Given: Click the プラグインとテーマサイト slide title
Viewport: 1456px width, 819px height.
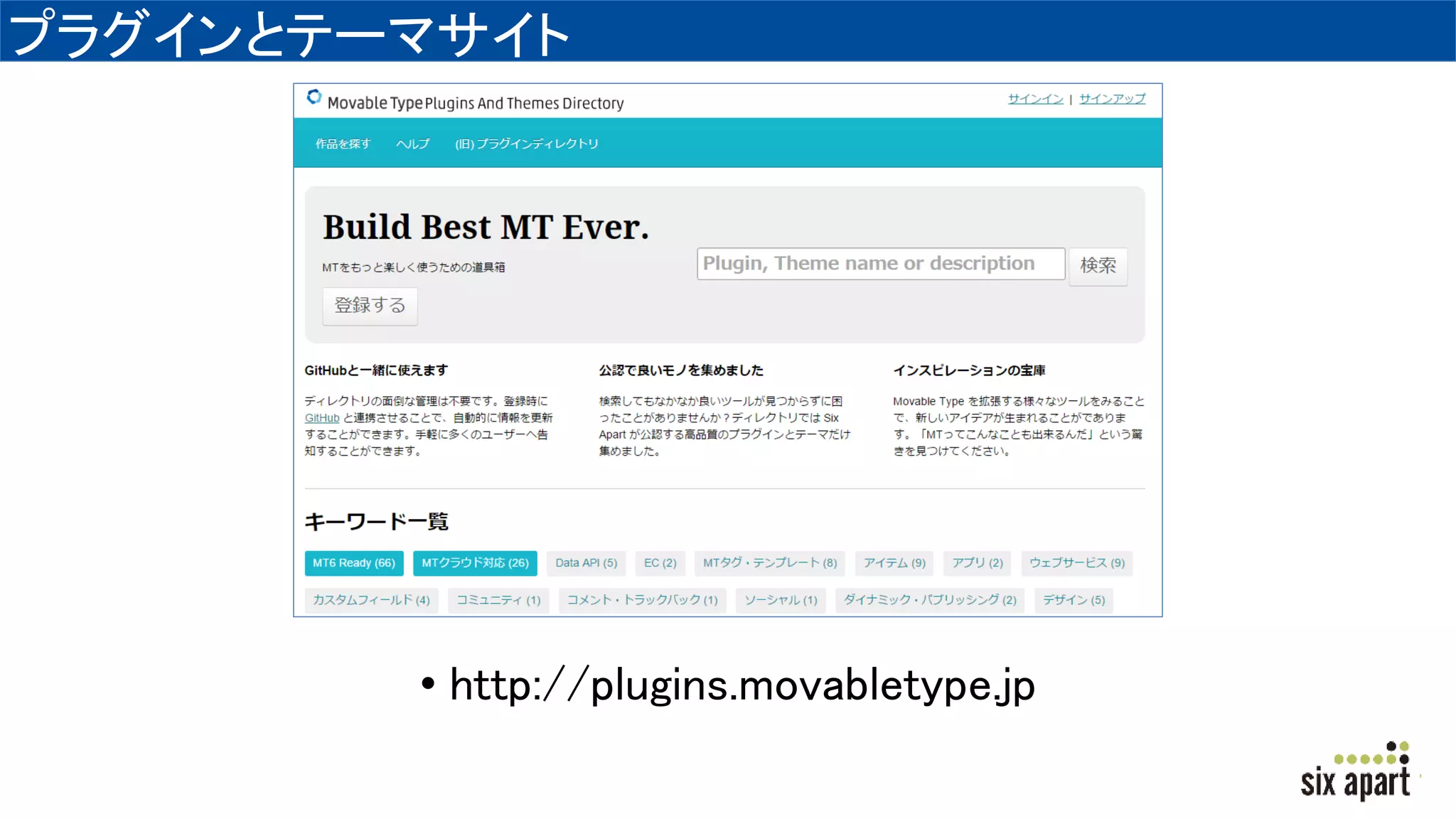Looking at the screenshot, I should [x=289, y=33].
